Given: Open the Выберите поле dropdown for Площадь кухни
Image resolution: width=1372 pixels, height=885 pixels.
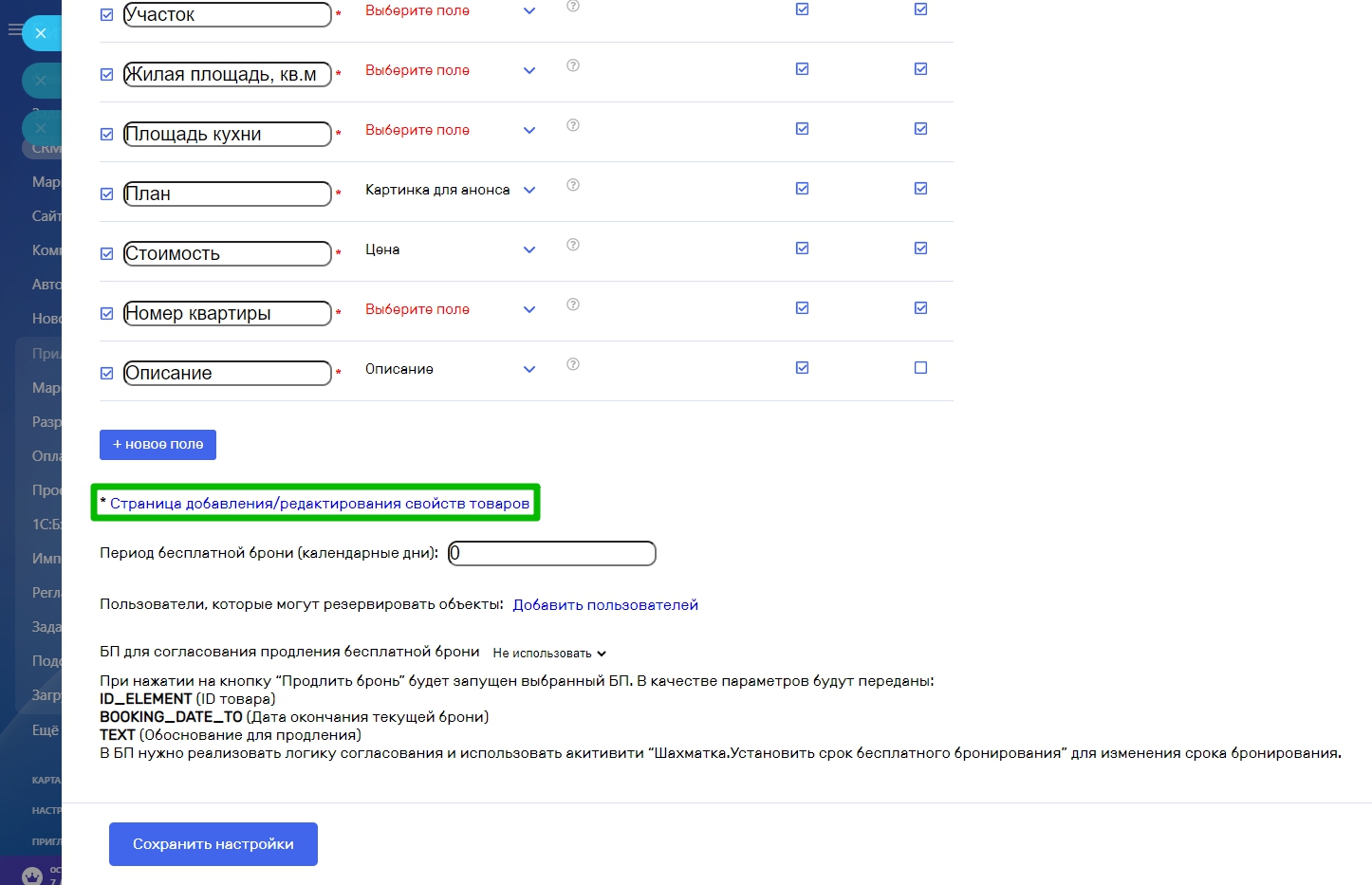Looking at the screenshot, I should [451, 130].
